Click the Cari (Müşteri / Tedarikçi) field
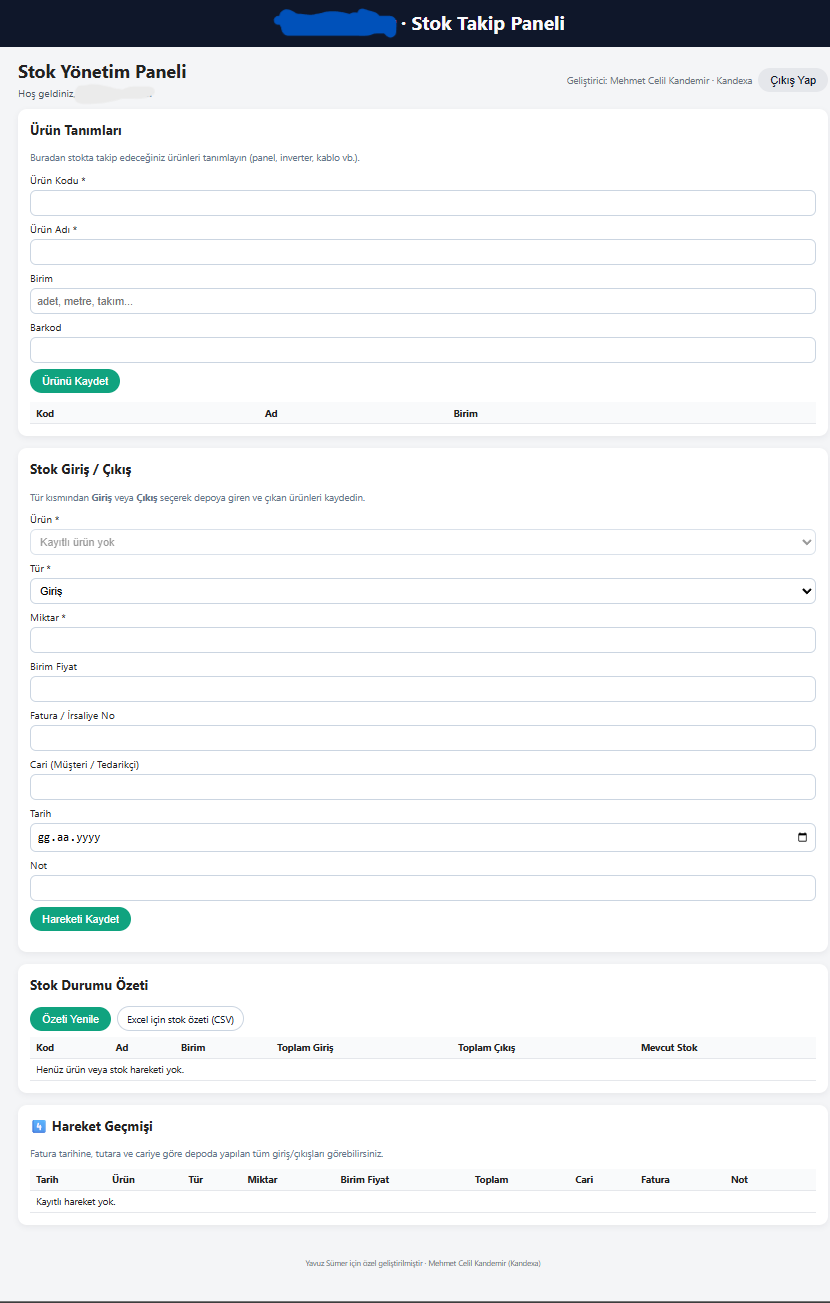830x1303 pixels. [422, 787]
